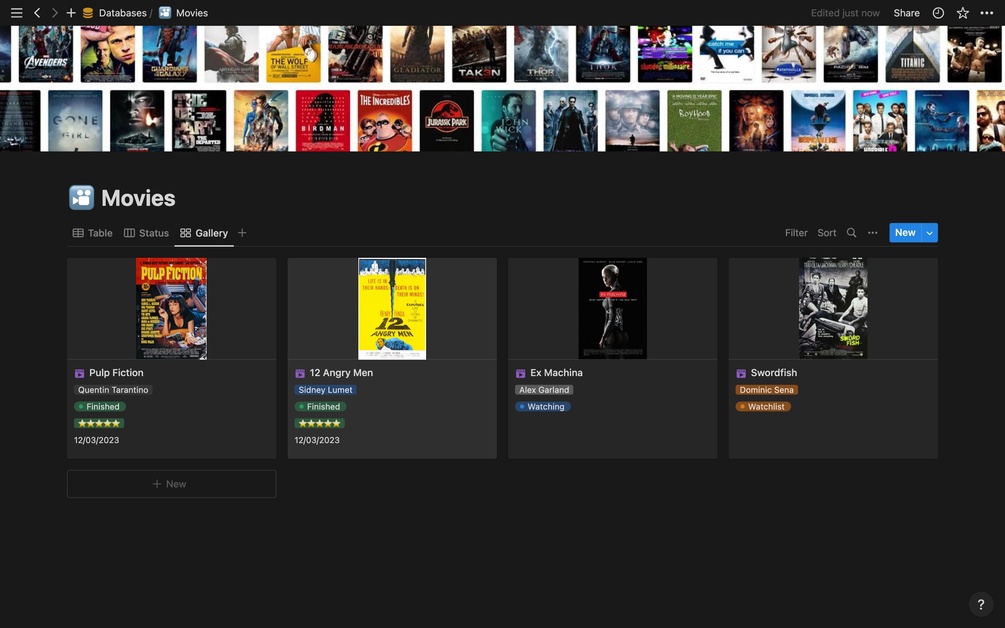This screenshot has height=628, width=1005.
Task: Click the Movies page title
Action: click(138, 198)
